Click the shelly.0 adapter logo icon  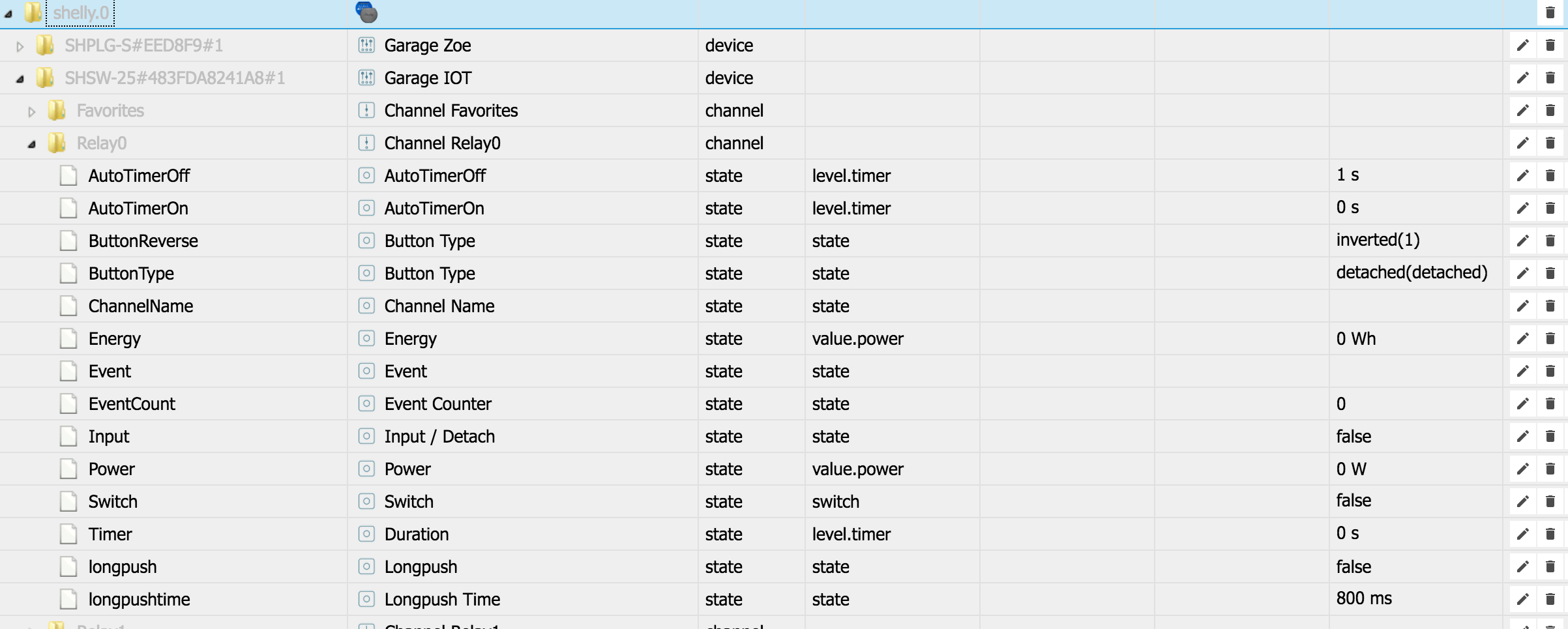[x=366, y=12]
